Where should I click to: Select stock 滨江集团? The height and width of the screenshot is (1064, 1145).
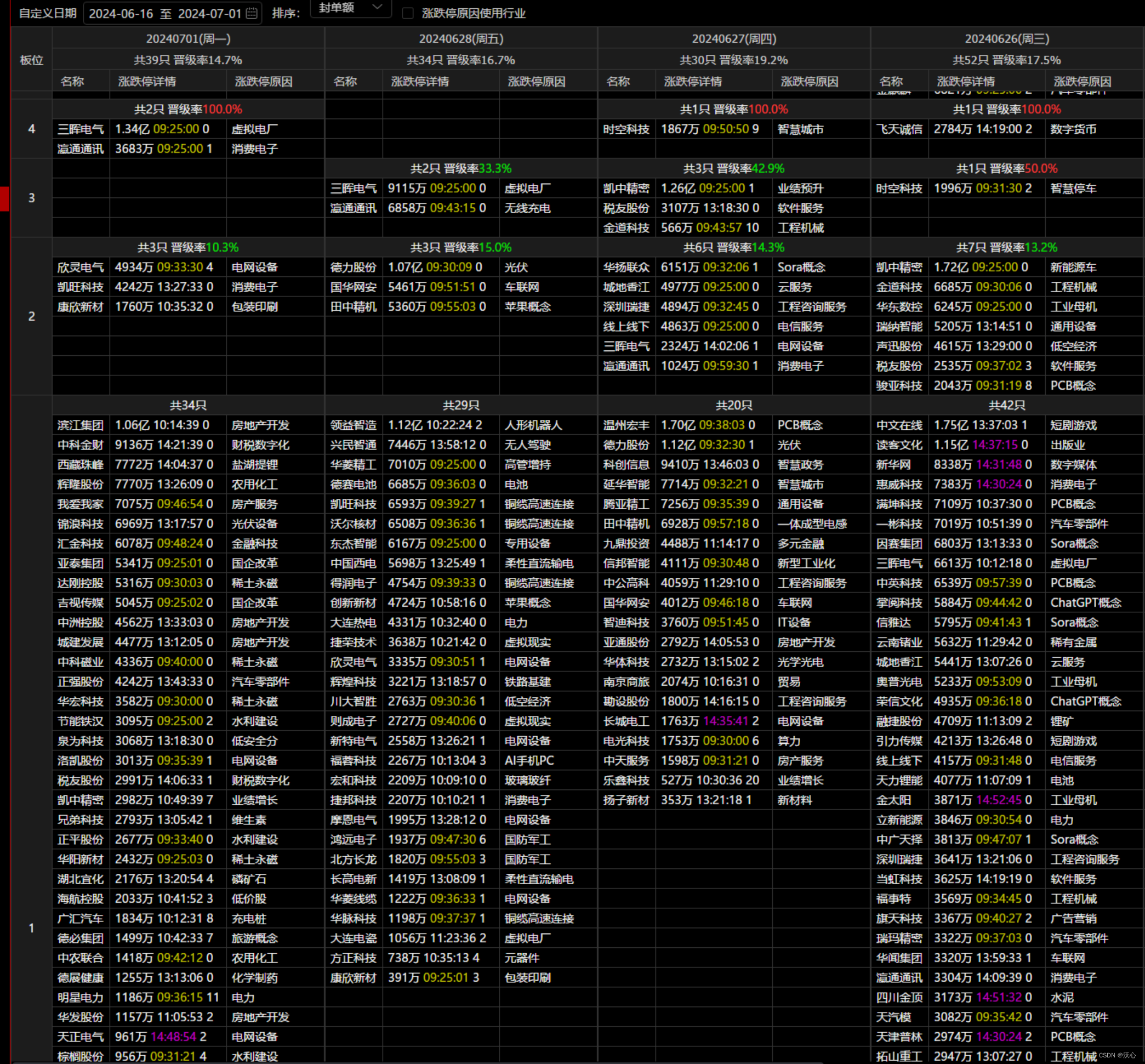(x=81, y=425)
